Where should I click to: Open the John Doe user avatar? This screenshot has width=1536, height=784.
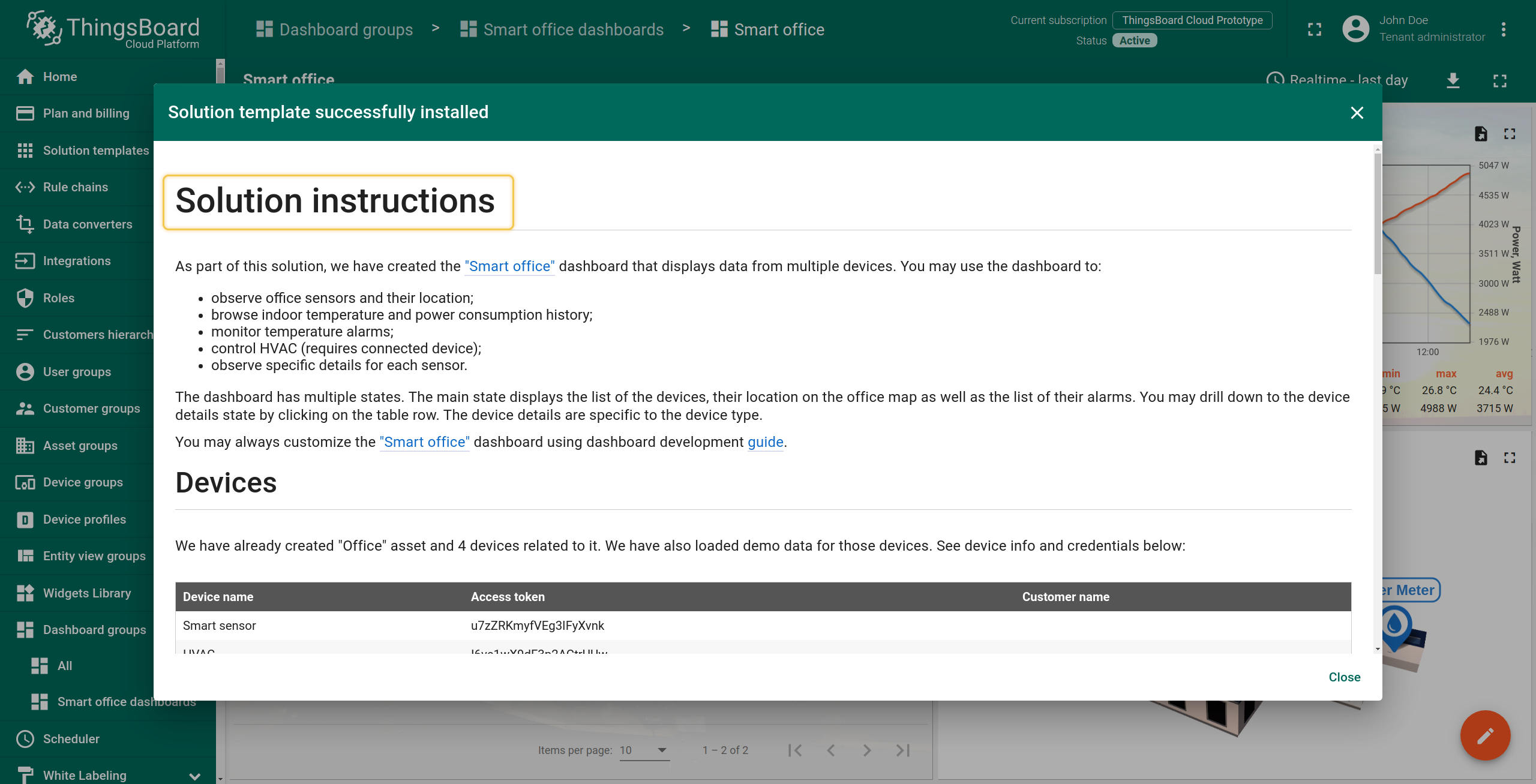(1355, 29)
